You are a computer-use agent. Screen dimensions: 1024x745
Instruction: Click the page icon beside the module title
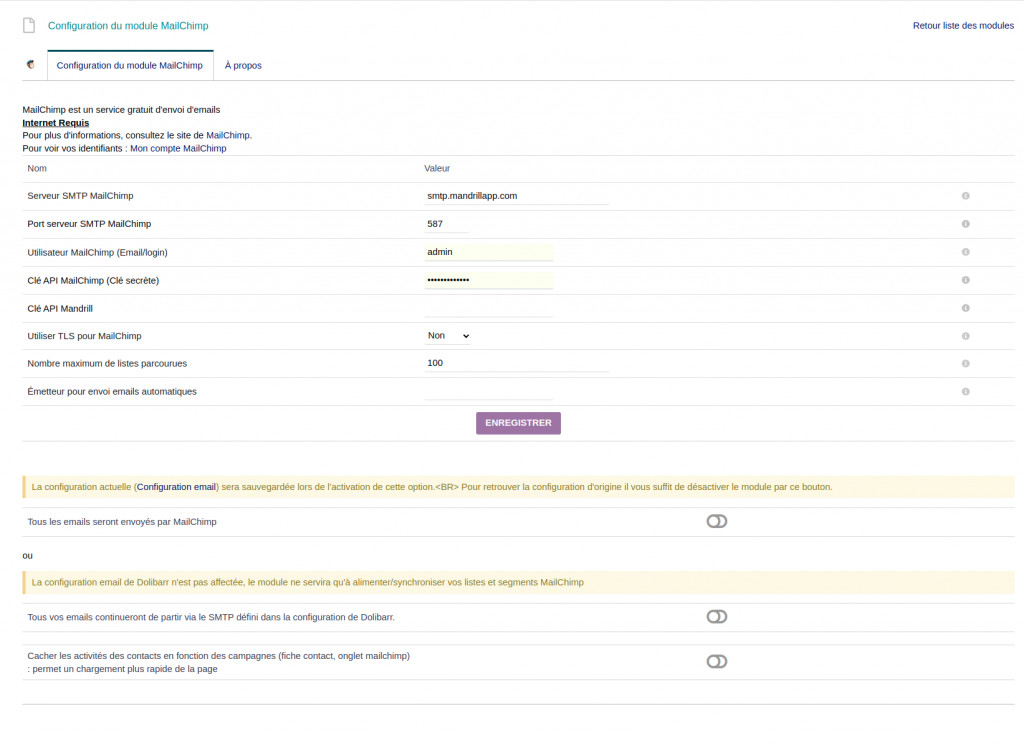pyautogui.click(x=29, y=25)
